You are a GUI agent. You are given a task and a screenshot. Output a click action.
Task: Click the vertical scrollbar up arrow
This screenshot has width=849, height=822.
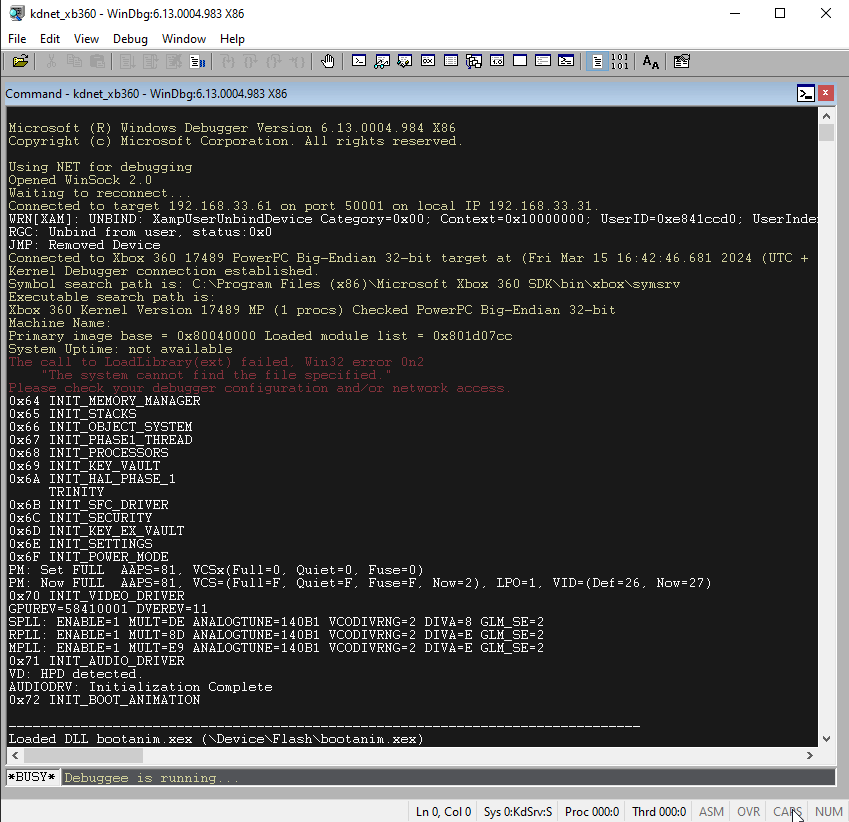pyautogui.click(x=826, y=116)
